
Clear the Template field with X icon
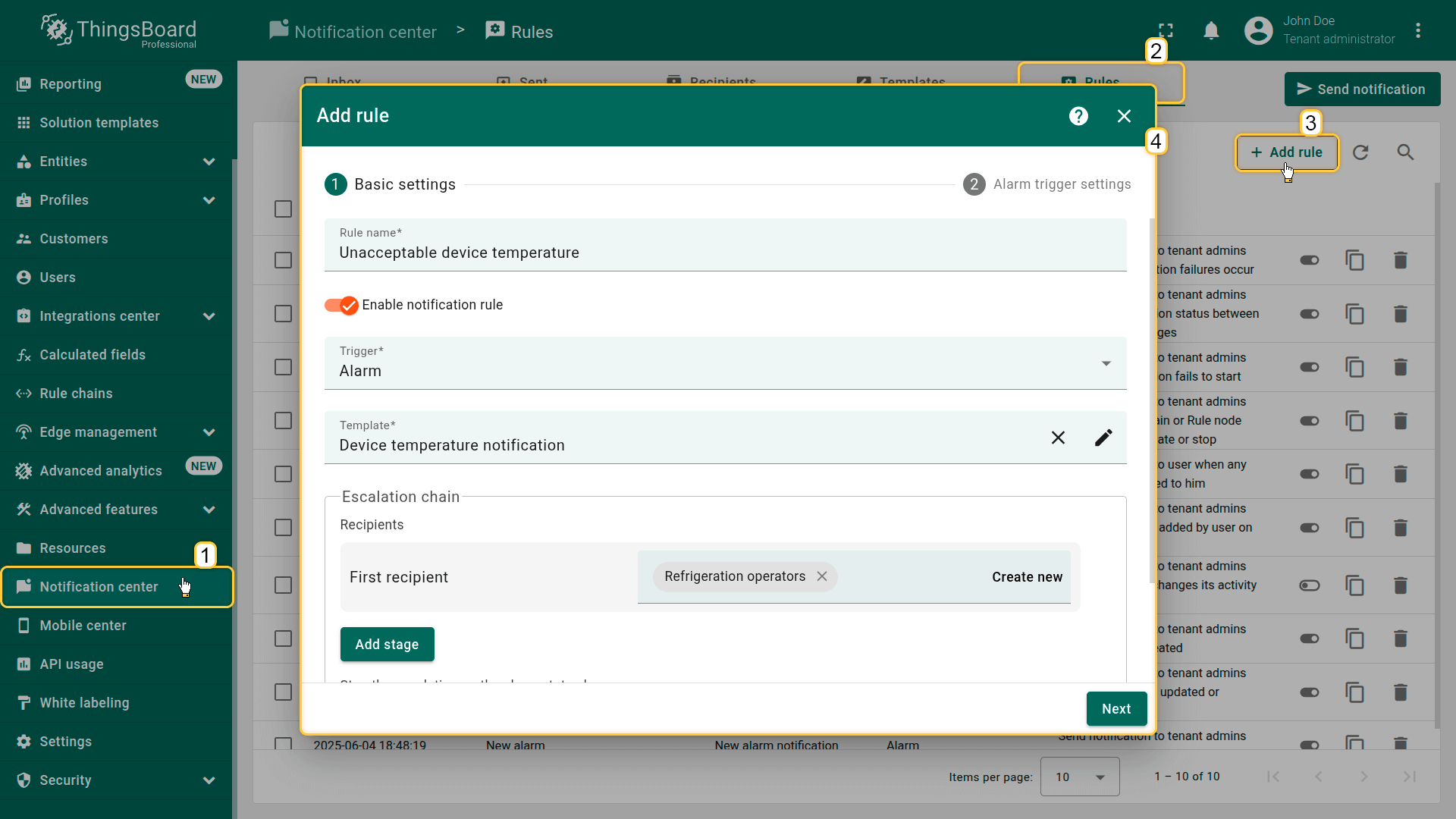1058,438
